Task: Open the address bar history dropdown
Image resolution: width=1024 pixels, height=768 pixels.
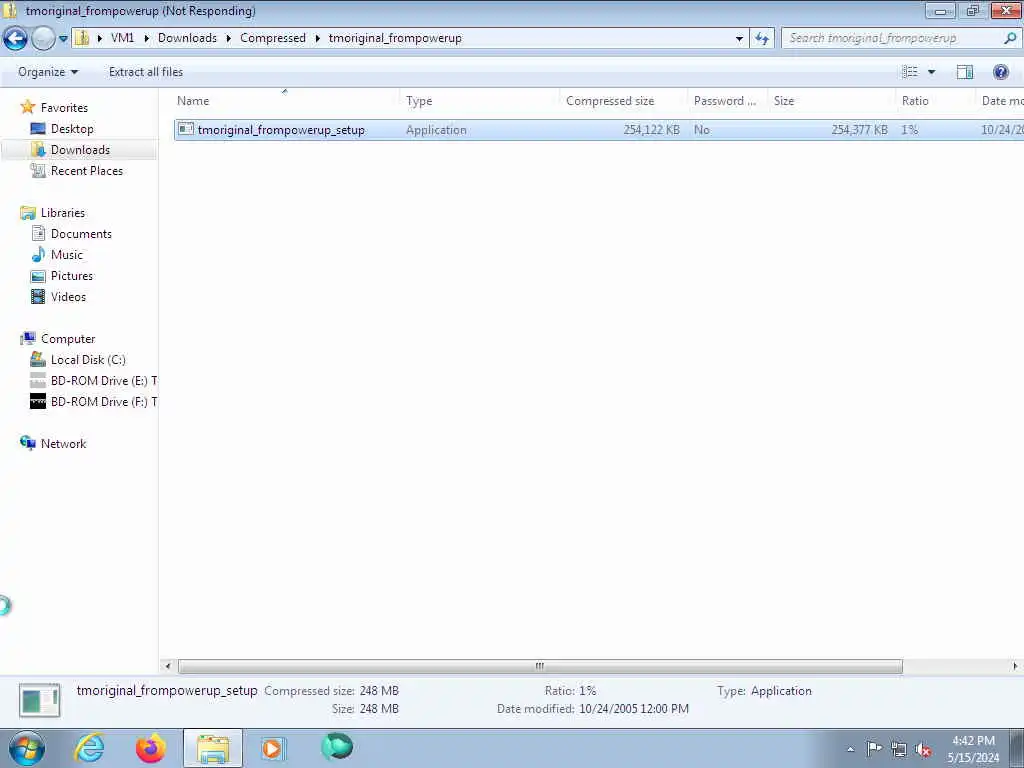Action: (x=739, y=39)
